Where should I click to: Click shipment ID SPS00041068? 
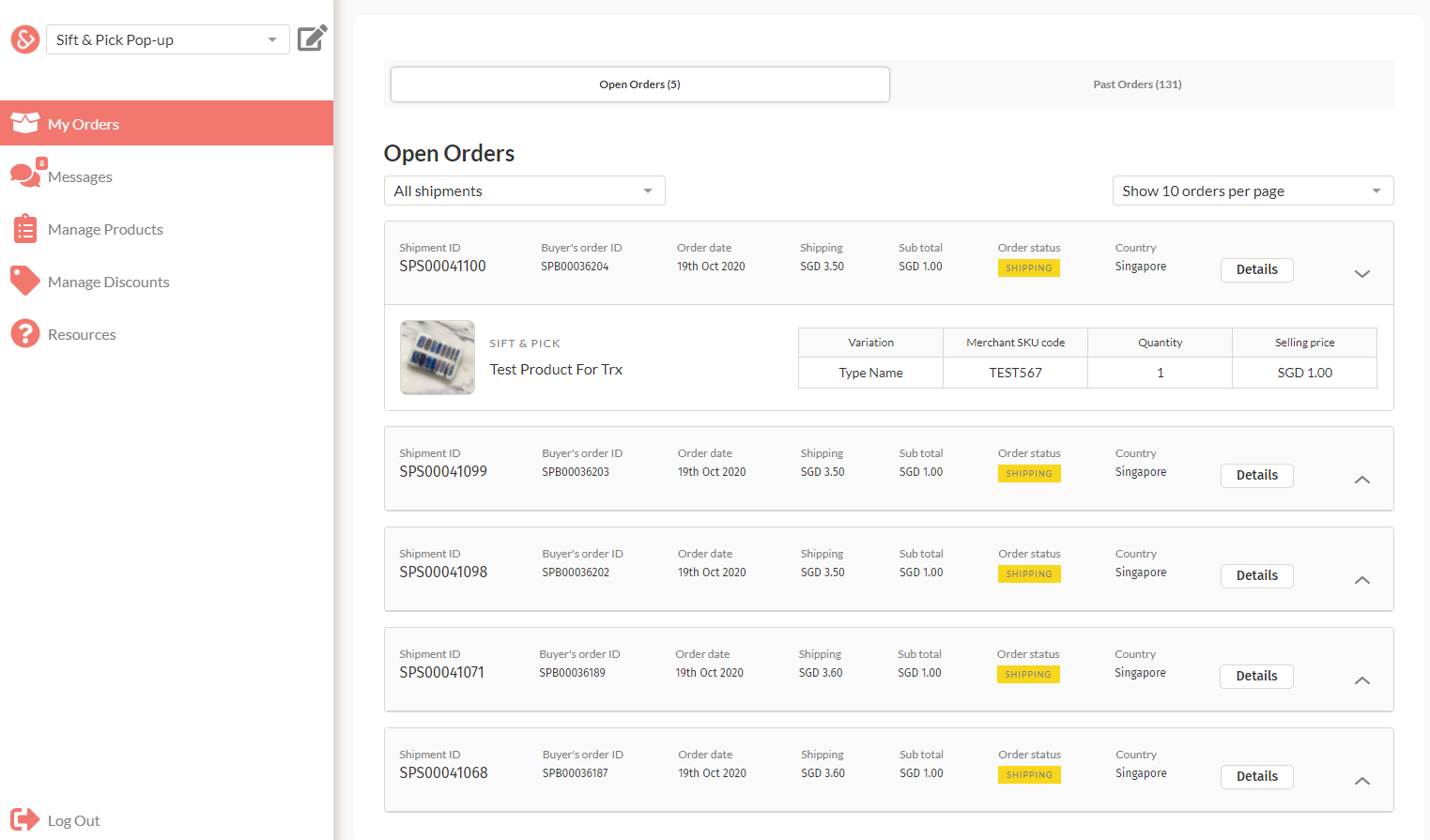443,773
